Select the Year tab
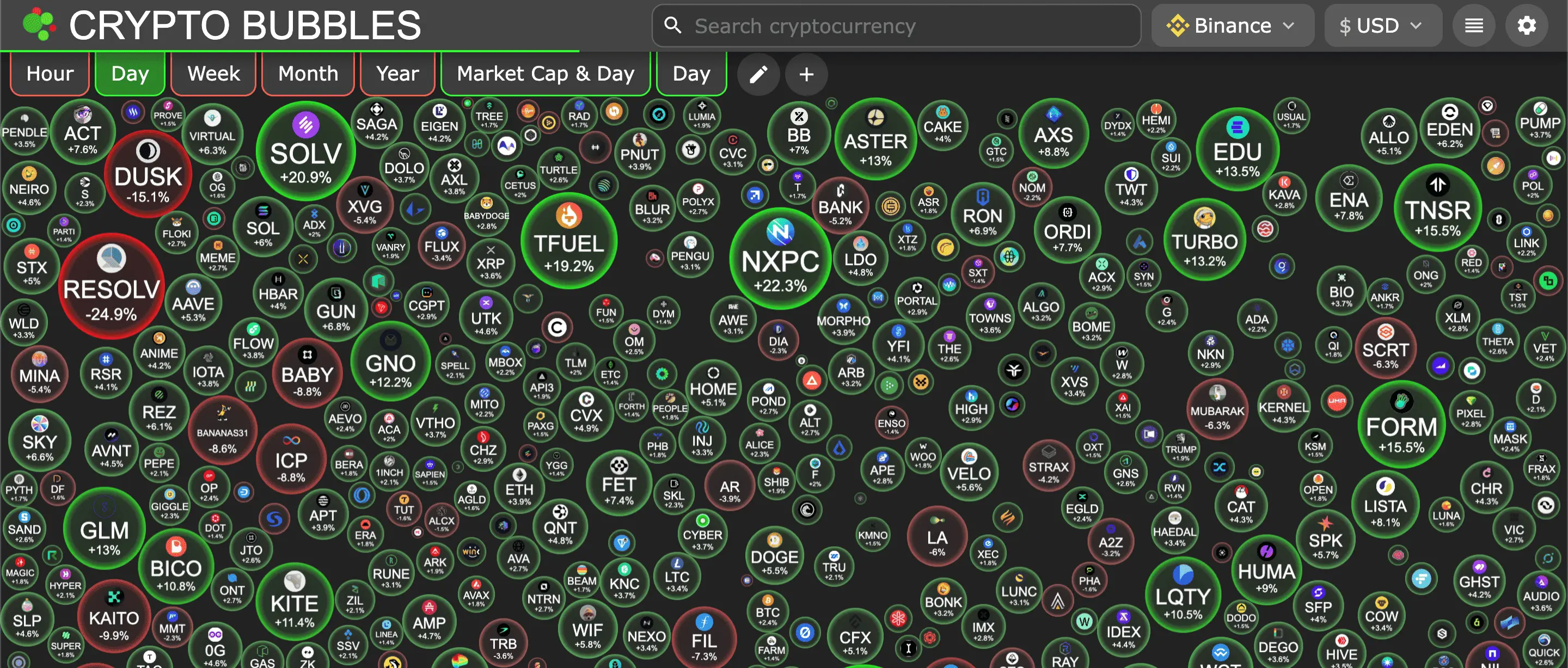The width and height of the screenshot is (1568, 668). tap(397, 73)
